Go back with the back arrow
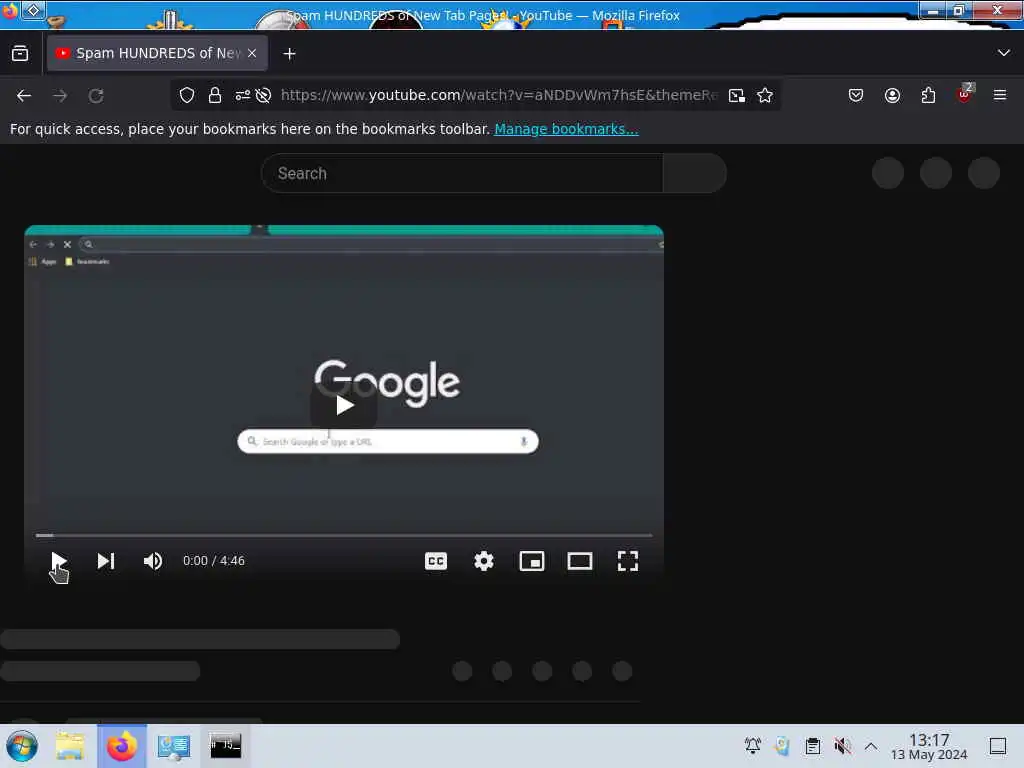The height and width of the screenshot is (768, 1024). [24, 96]
